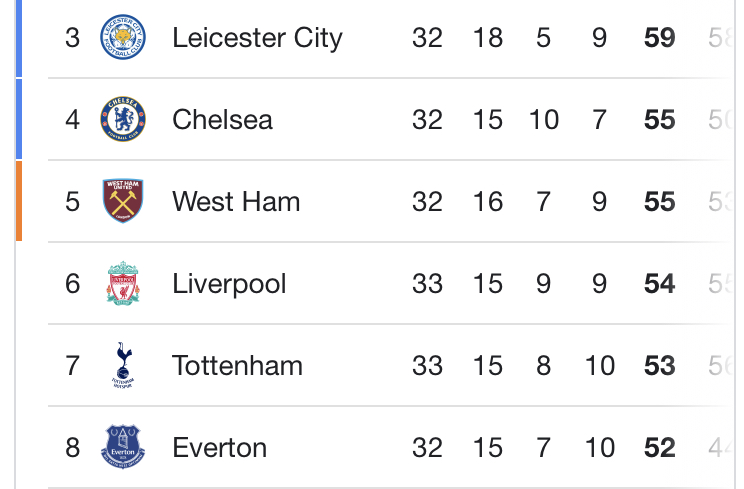Screen dimensions: 744x489
Task: Click the Chelsea club crest
Action: click(123, 120)
